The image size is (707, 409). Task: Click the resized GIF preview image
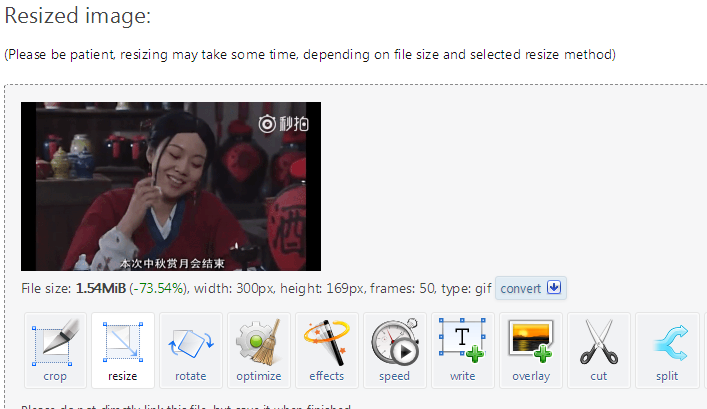click(x=171, y=186)
